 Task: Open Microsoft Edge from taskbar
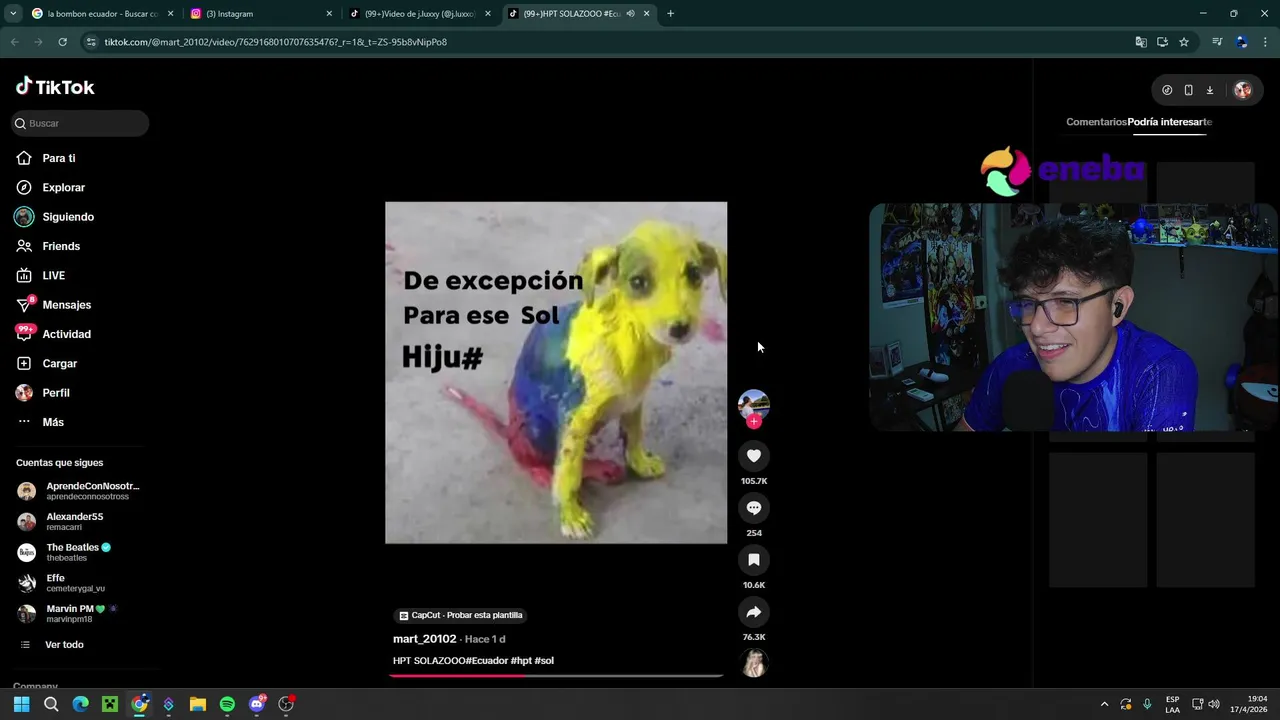[x=80, y=704]
